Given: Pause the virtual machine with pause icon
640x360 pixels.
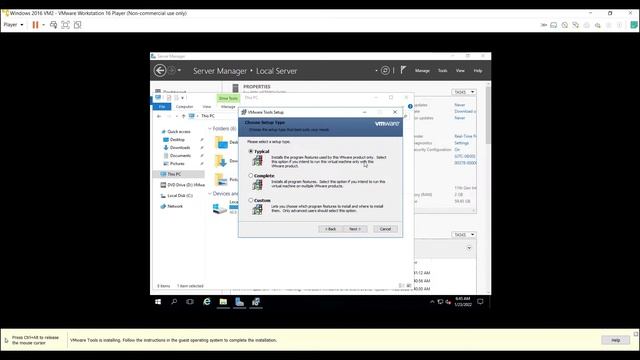Looking at the screenshot, I should [36, 25].
